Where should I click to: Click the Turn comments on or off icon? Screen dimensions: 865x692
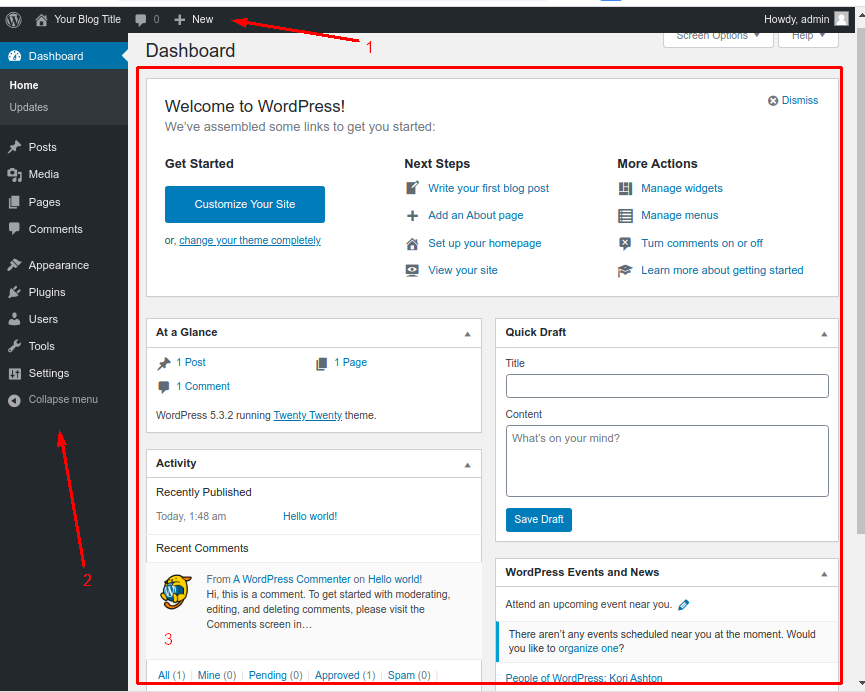click(625, 243)
